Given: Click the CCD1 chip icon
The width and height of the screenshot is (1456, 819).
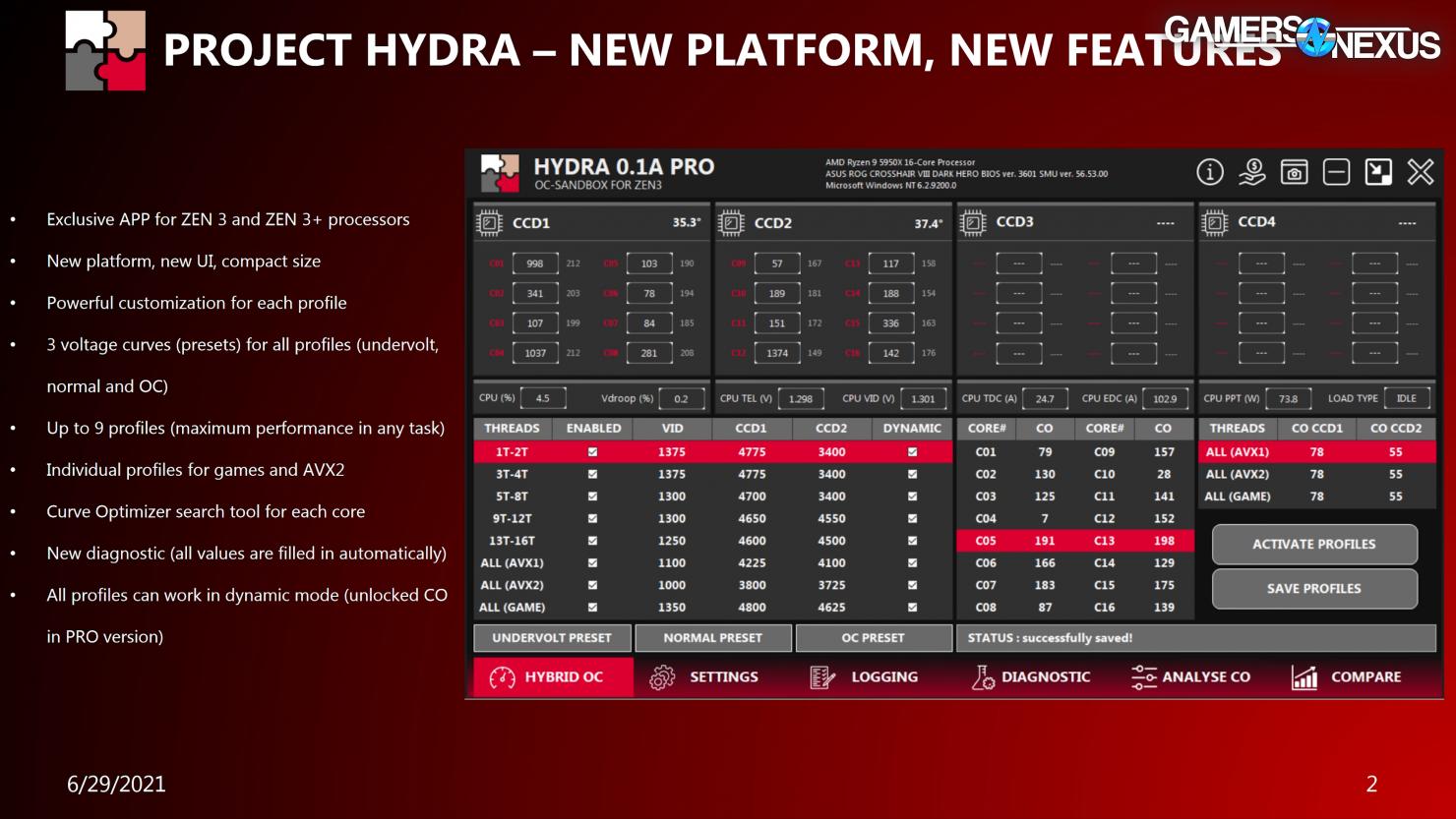Looking at the screenshot, I should click(488, 222).
